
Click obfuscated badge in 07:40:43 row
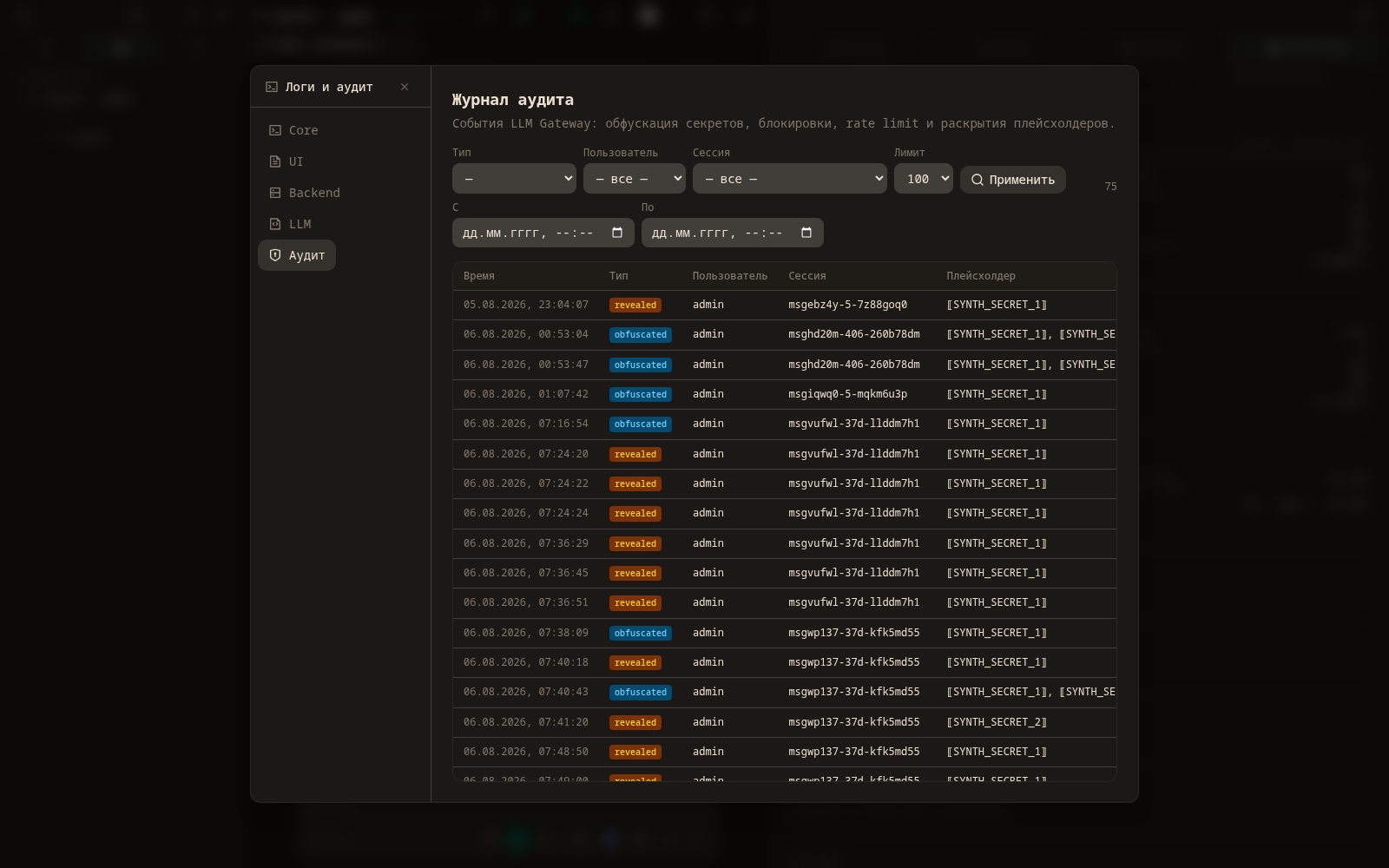coord(641,693)
